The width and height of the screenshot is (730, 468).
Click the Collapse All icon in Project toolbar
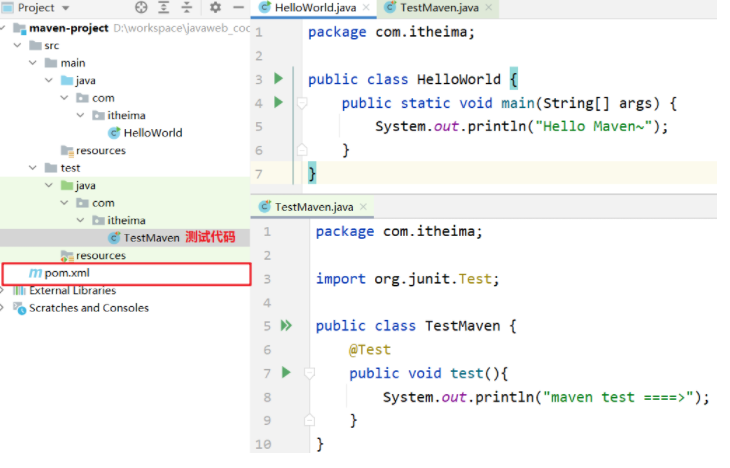coord(187,7)
